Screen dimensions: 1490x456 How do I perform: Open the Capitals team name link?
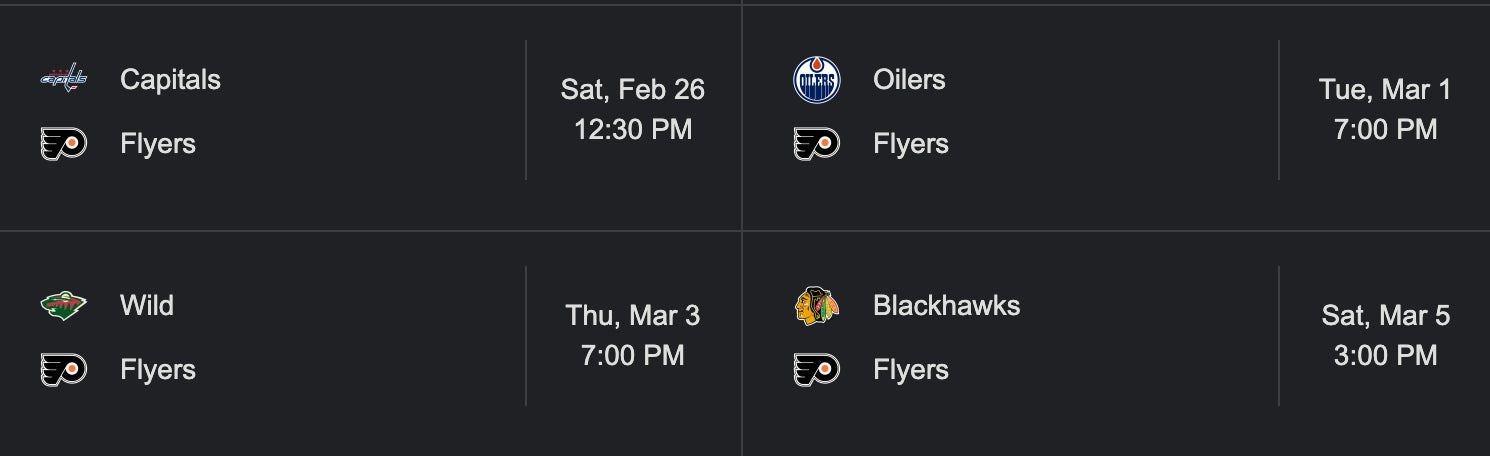(170, 79)
